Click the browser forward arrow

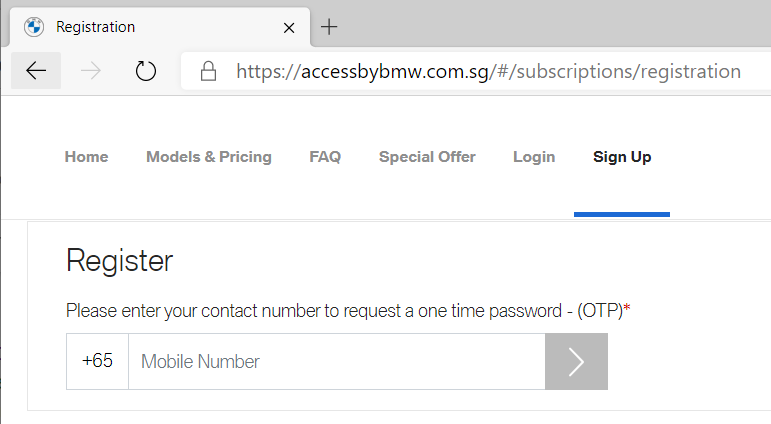tap(90, 71)
